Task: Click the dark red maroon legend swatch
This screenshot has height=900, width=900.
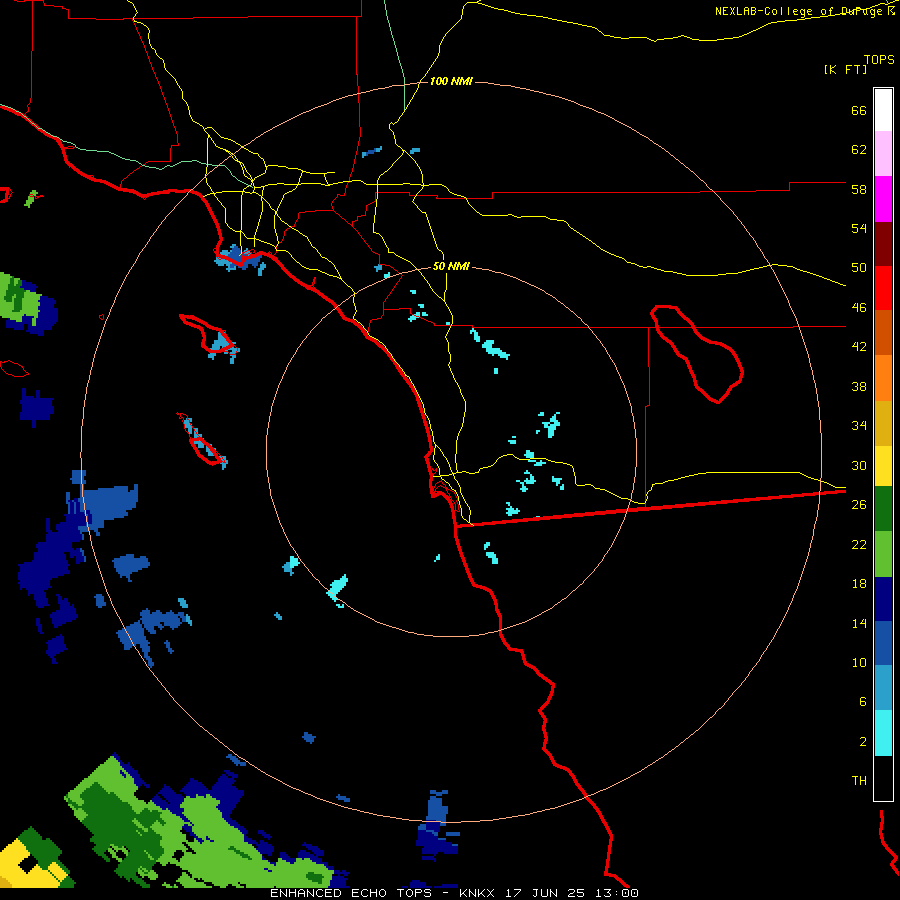Action: [x=883, y=243]
